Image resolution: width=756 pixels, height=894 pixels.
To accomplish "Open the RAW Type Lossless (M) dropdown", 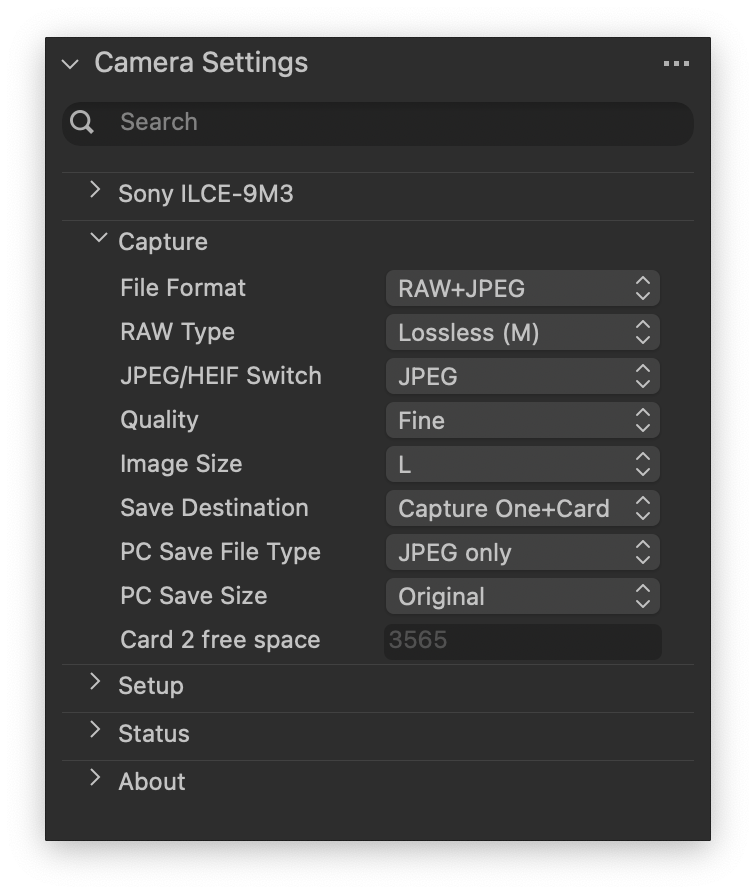I will pos(522,333).
